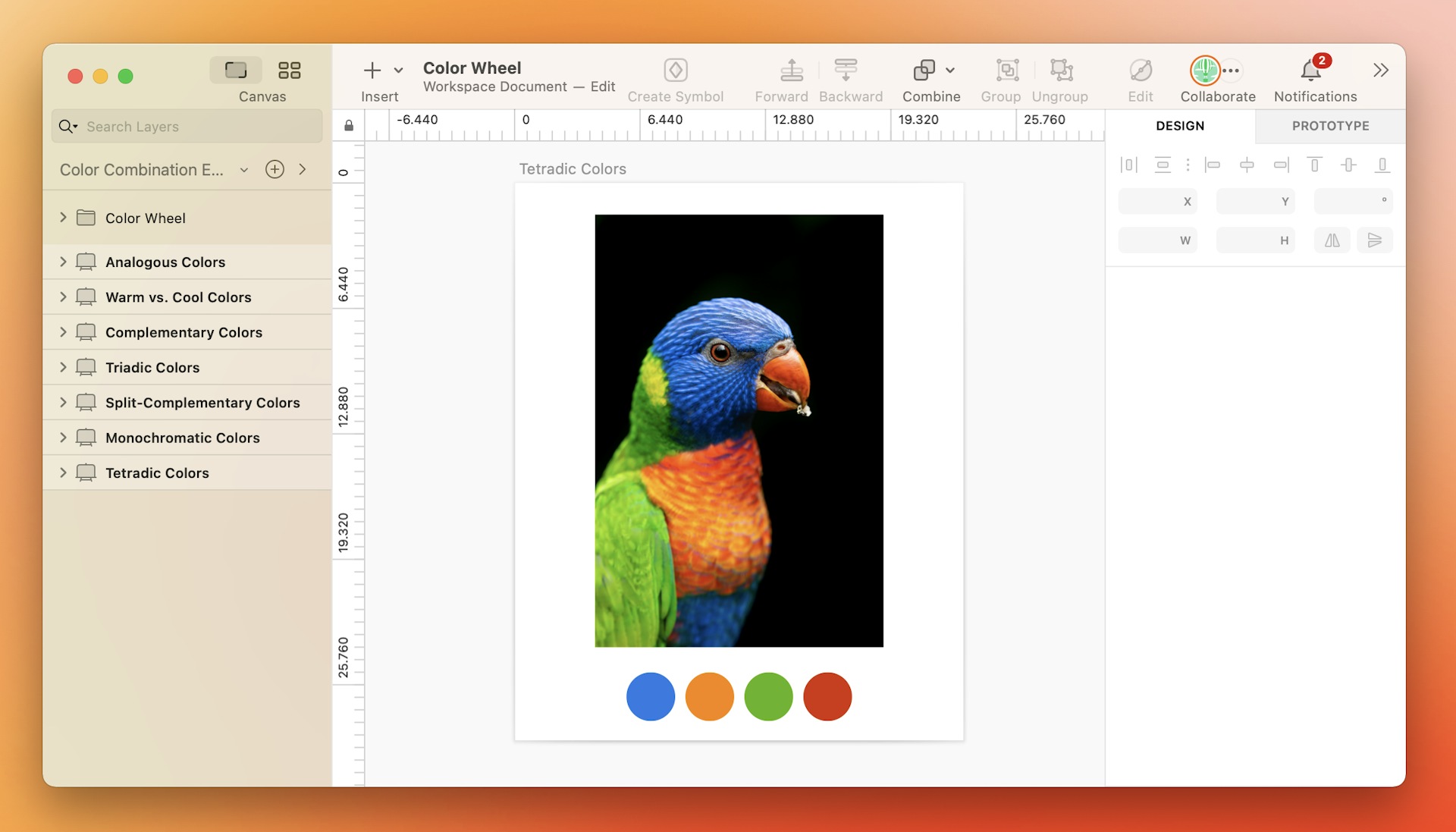Ungroup selected layers
The image size is (1456, 832).
(1061, 71)
